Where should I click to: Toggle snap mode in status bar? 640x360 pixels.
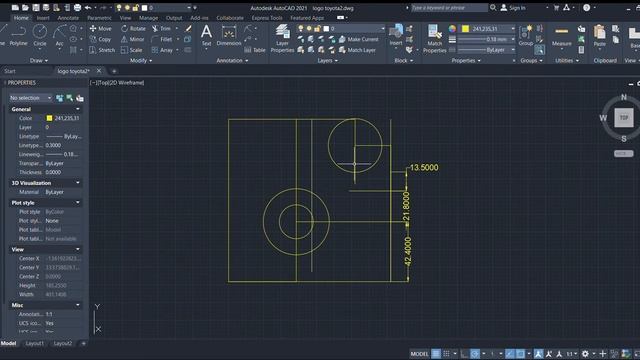(x=447, y=353)
